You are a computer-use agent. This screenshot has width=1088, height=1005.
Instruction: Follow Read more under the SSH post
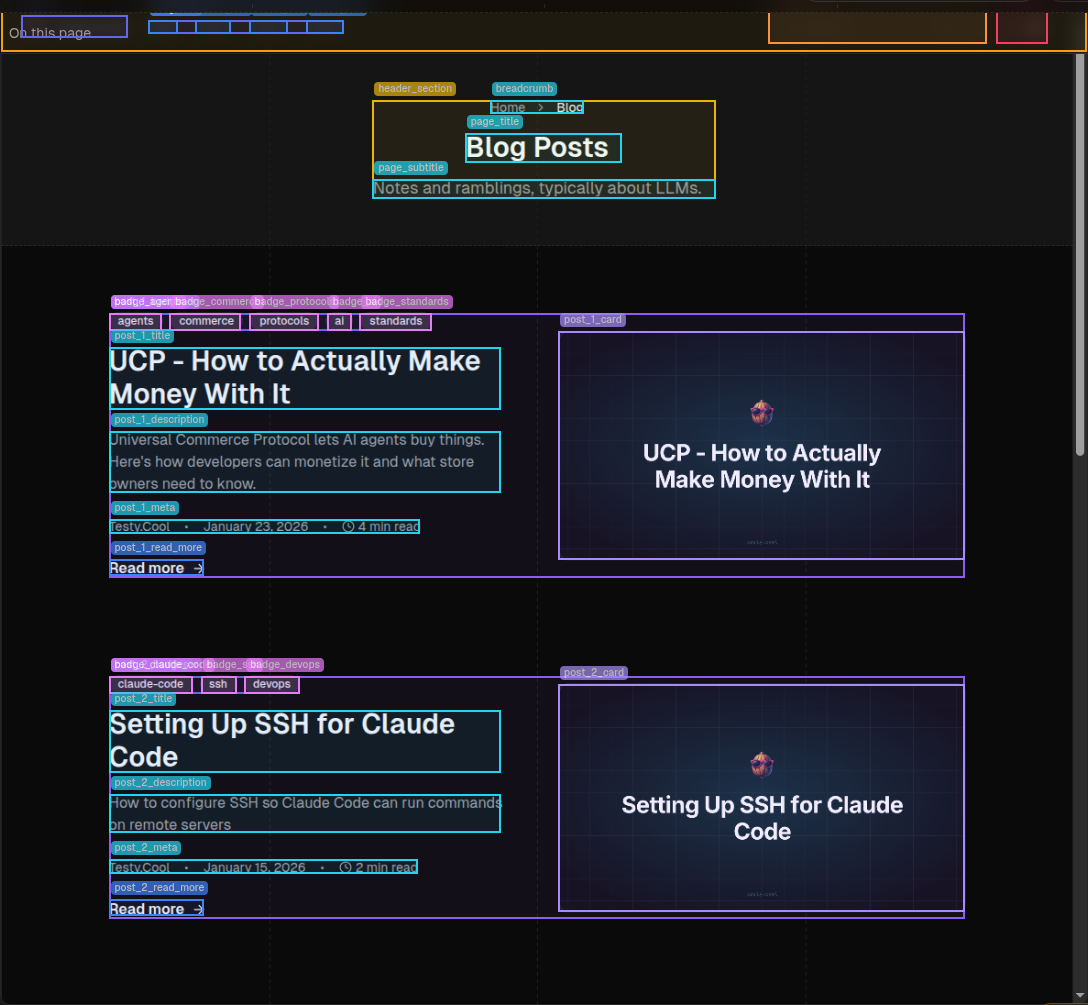point(157,909)
